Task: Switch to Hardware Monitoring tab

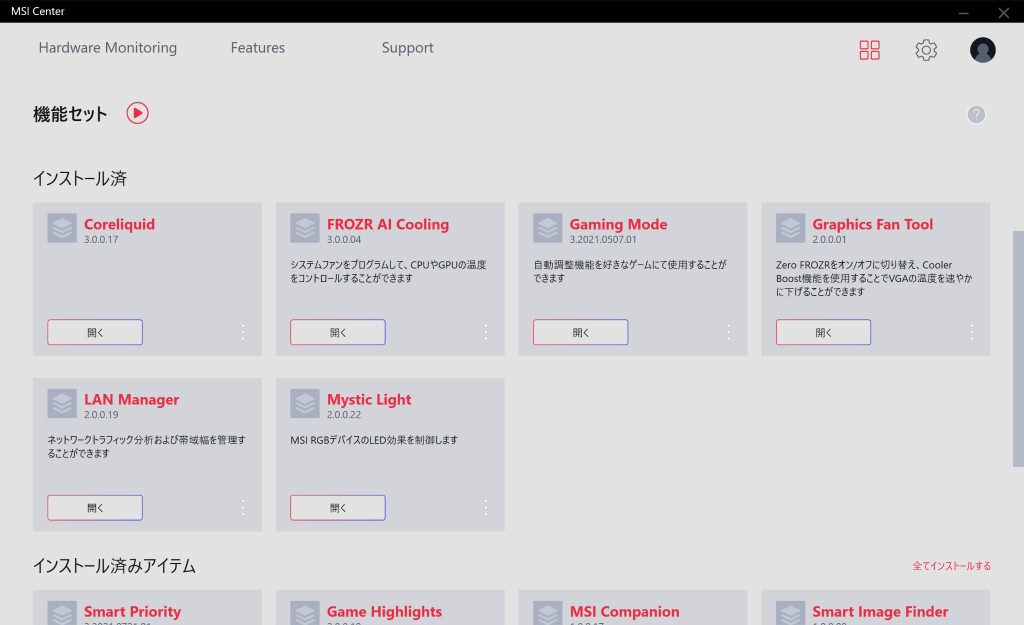Action: [108, 48]
